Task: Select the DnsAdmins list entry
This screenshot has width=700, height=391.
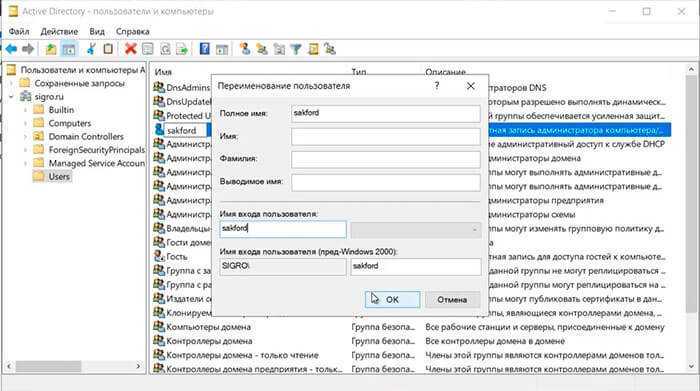Action: [188, 87]
